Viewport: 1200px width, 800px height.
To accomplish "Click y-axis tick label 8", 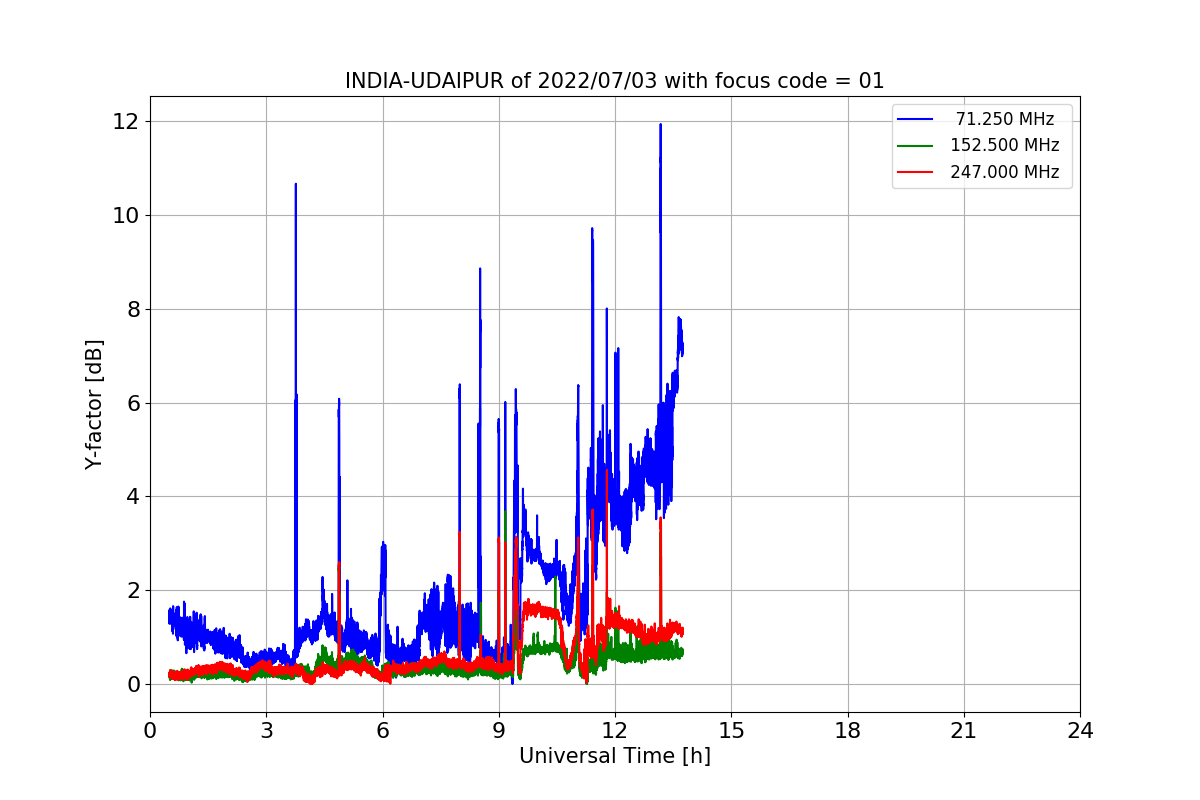I will click(x=133, y=309).
